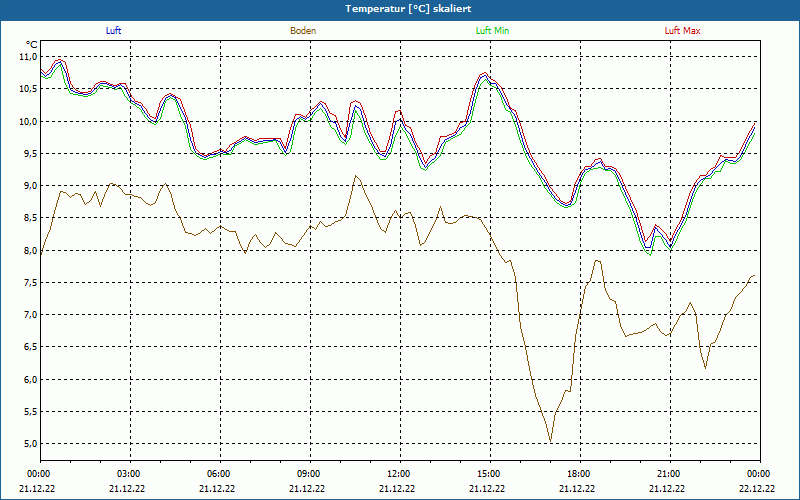Click the 06:00 time axis label

(x=220, y=474)
